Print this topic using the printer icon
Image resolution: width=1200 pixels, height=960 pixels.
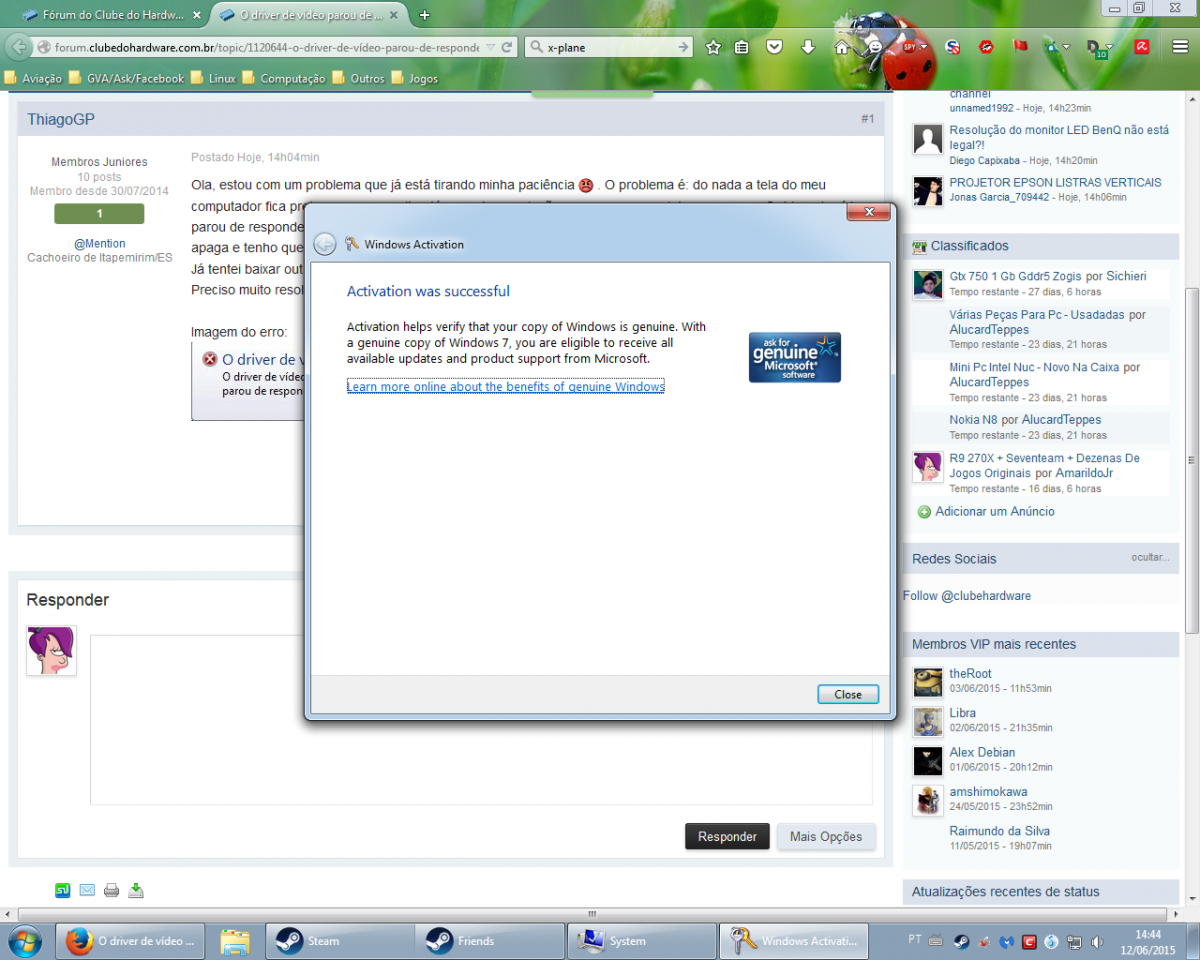coord(112,890)
